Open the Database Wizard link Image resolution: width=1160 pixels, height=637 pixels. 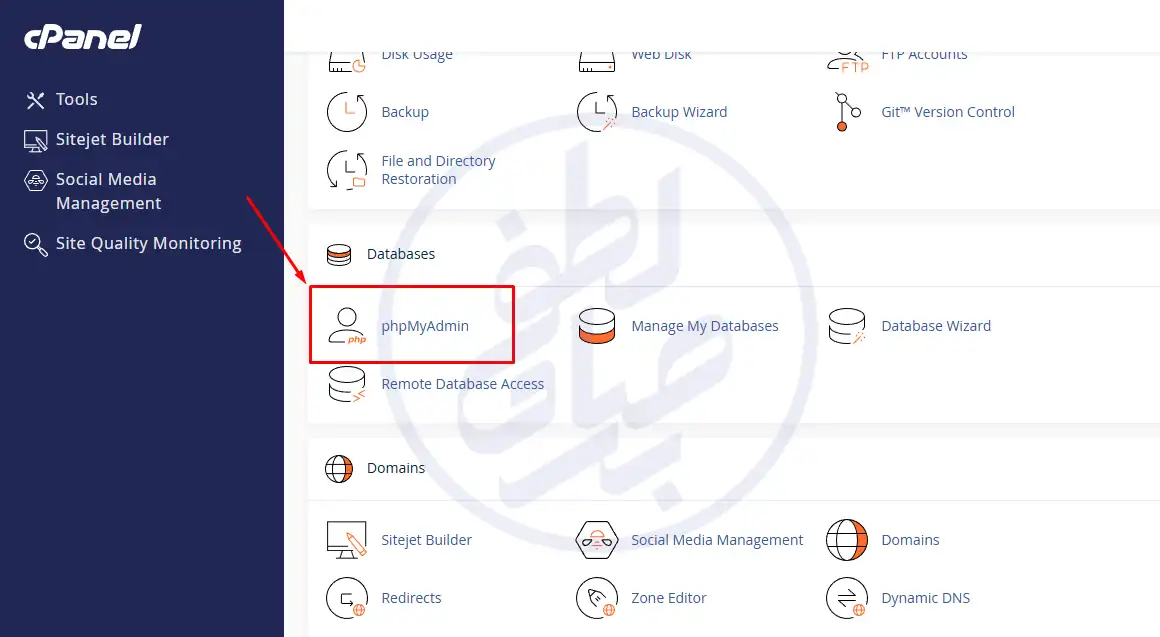pyautogui.click(x=936, y=326)
